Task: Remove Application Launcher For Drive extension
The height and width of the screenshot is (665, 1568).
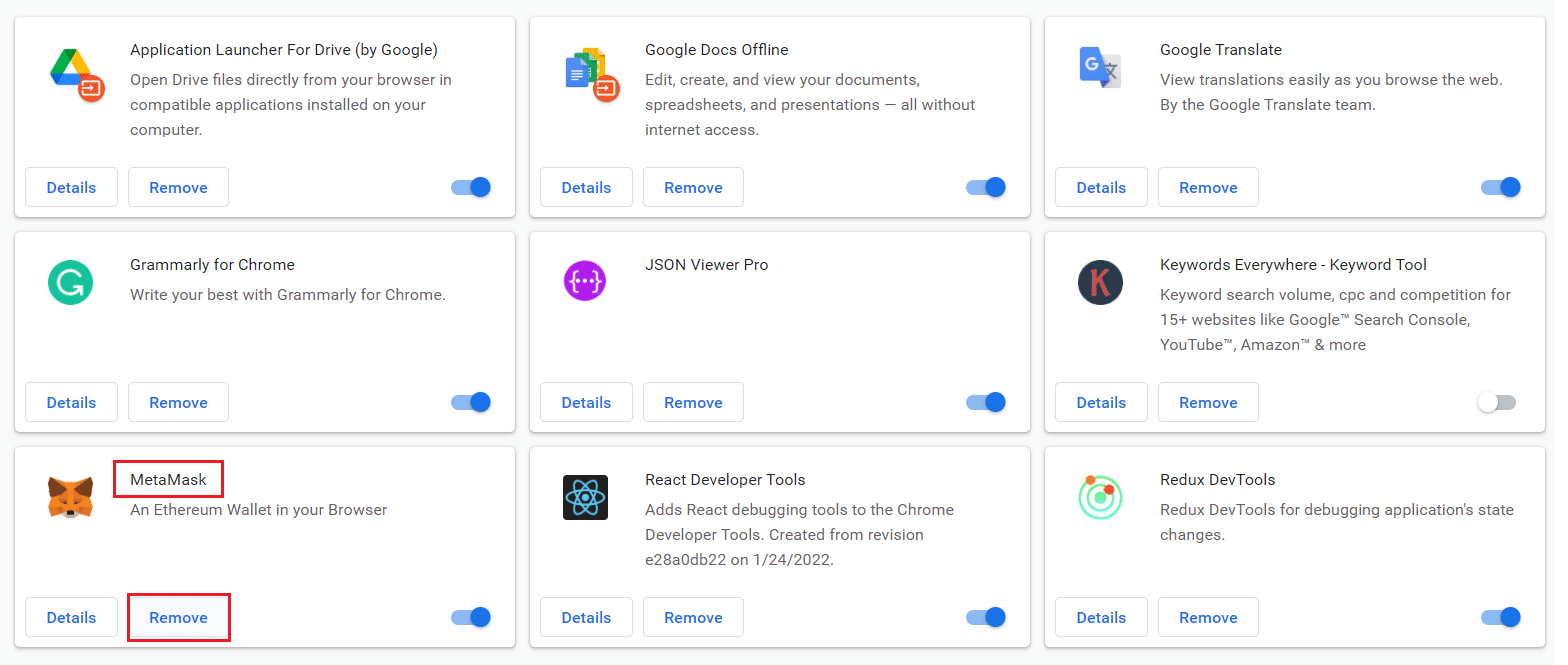Action: point(178,187)
